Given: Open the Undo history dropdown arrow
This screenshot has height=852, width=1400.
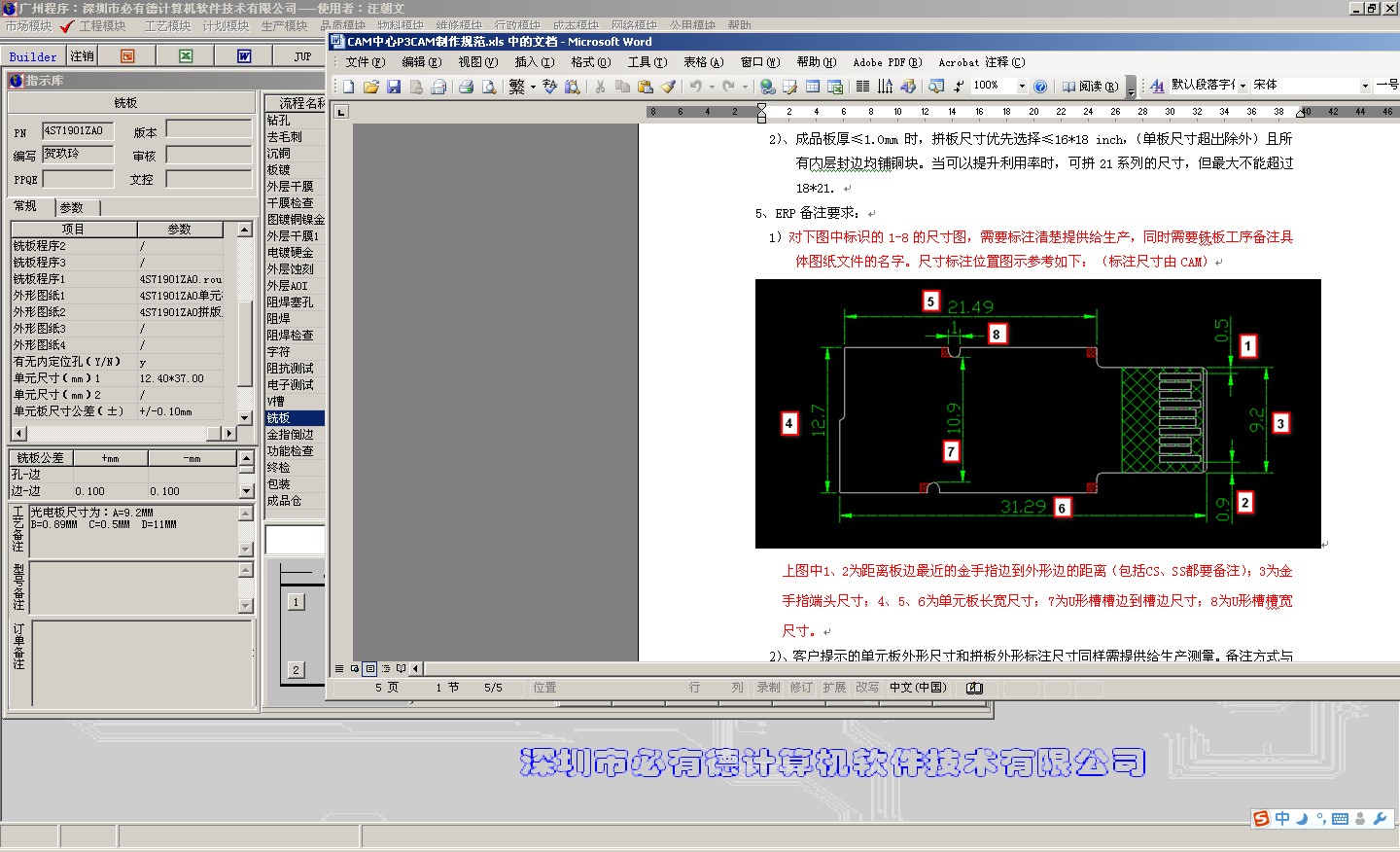Looking at the screenshot, I should 712,87.
